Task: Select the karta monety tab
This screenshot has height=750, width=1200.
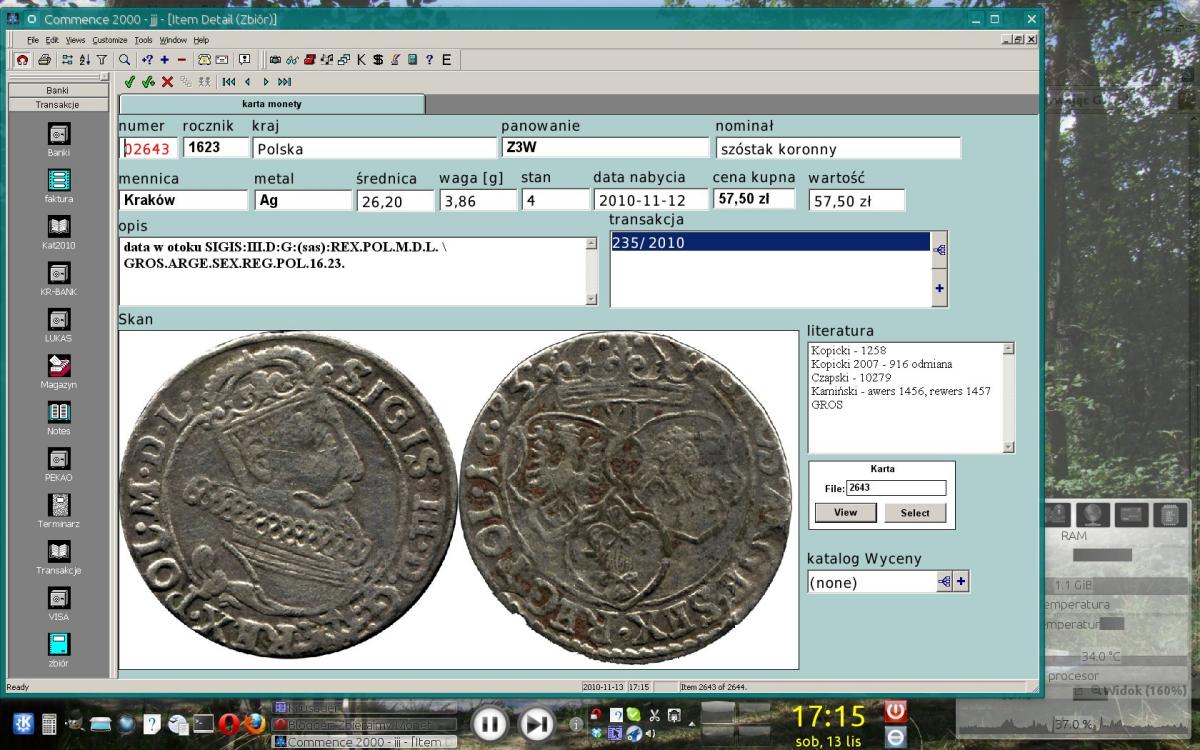Action: tap(271, 104)
